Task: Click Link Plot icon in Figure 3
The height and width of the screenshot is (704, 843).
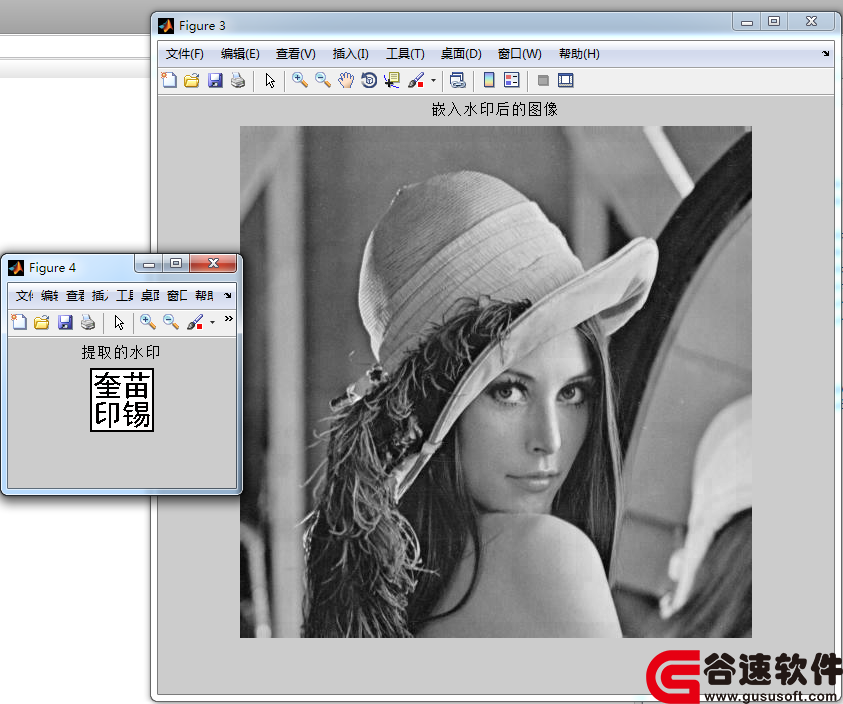Action: point(458,80)
